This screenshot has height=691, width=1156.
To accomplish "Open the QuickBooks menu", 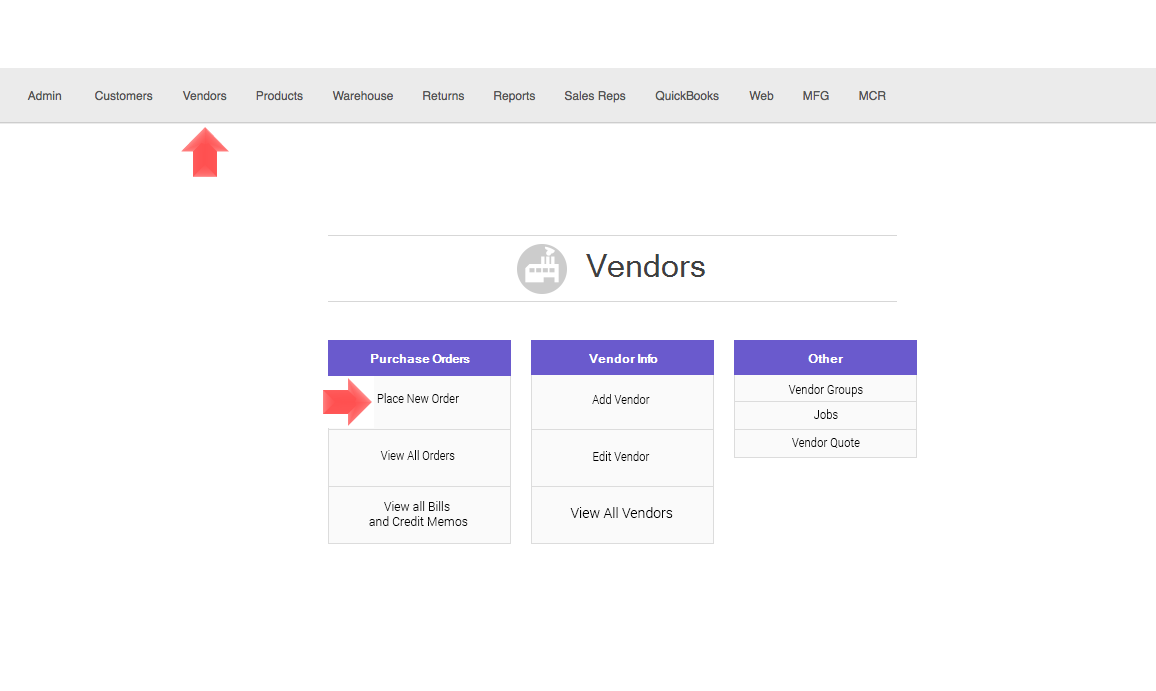I will [x=687, y=96].
